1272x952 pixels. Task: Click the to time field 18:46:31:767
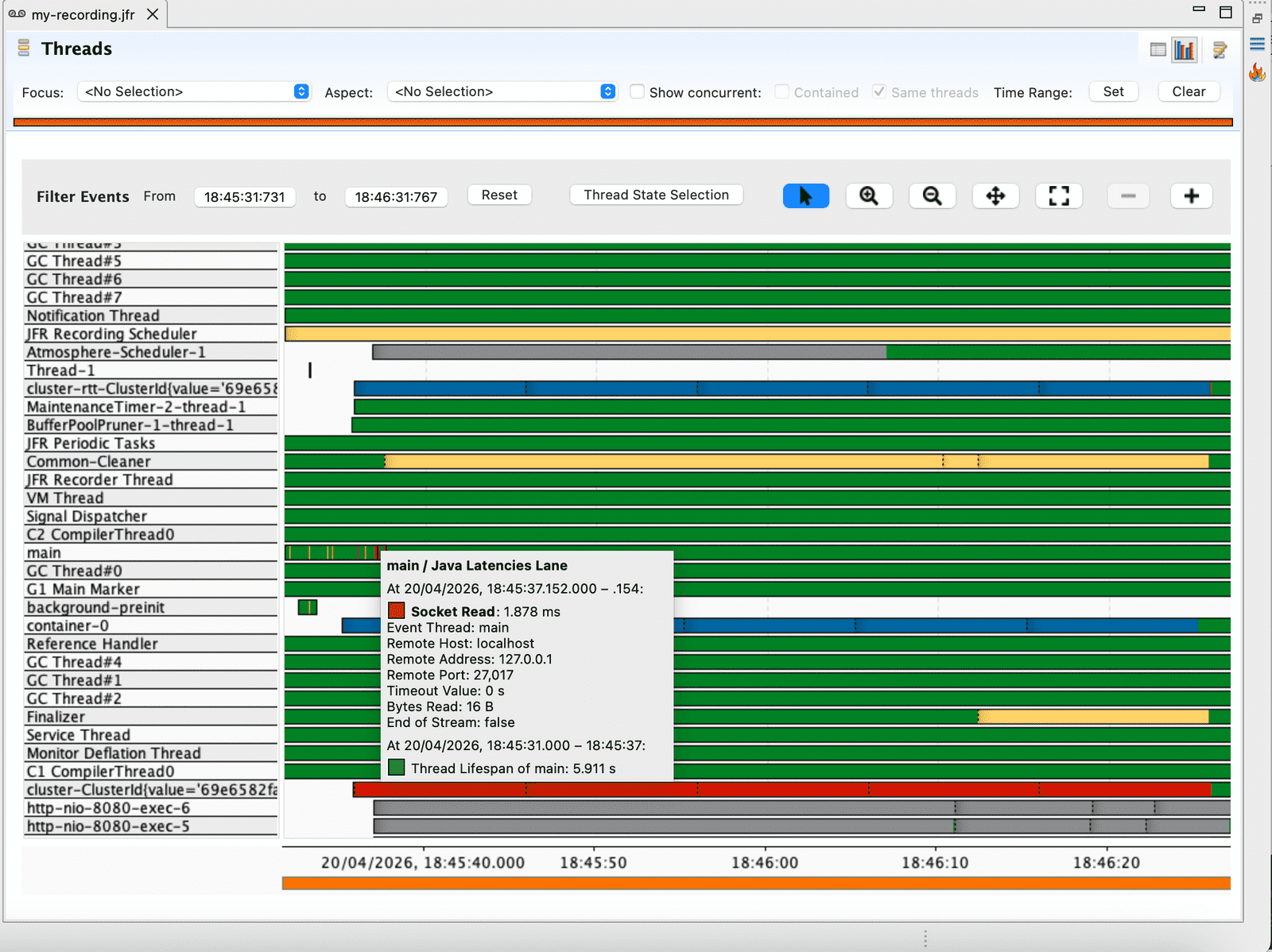click(396, 197)
